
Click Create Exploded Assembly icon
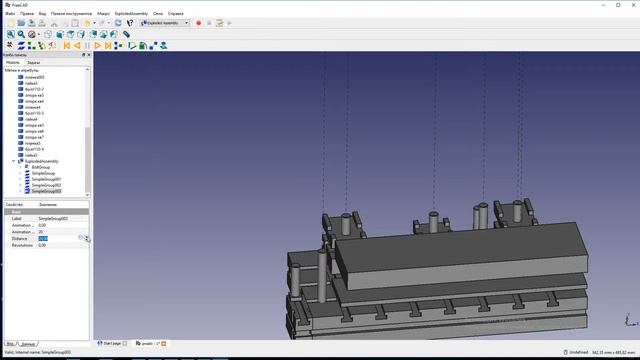(10, 46)
